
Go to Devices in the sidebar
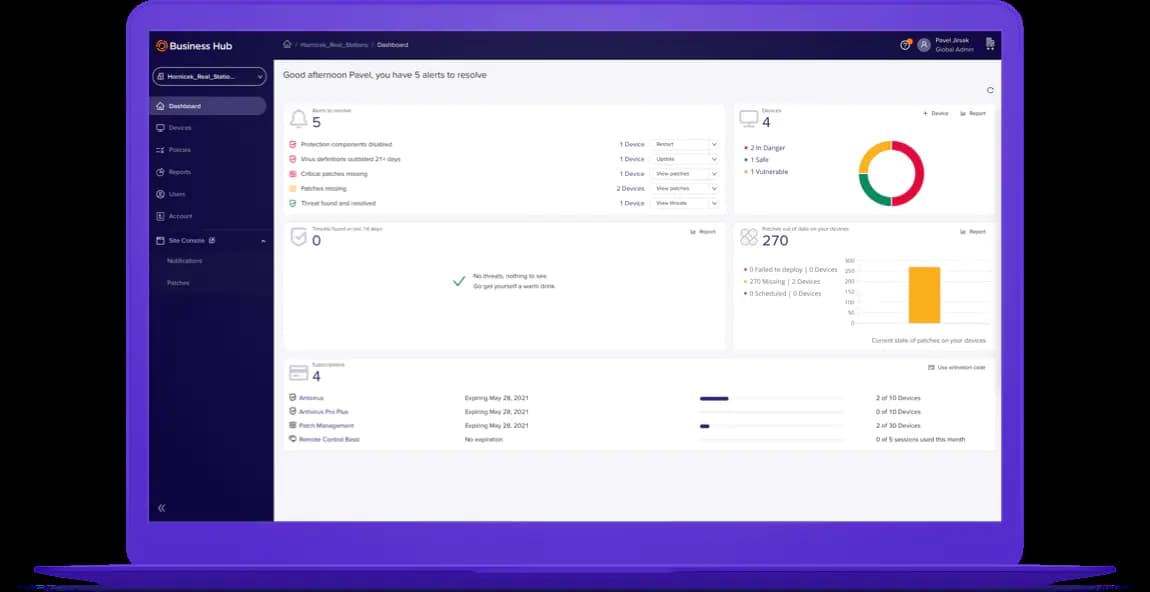179,128
